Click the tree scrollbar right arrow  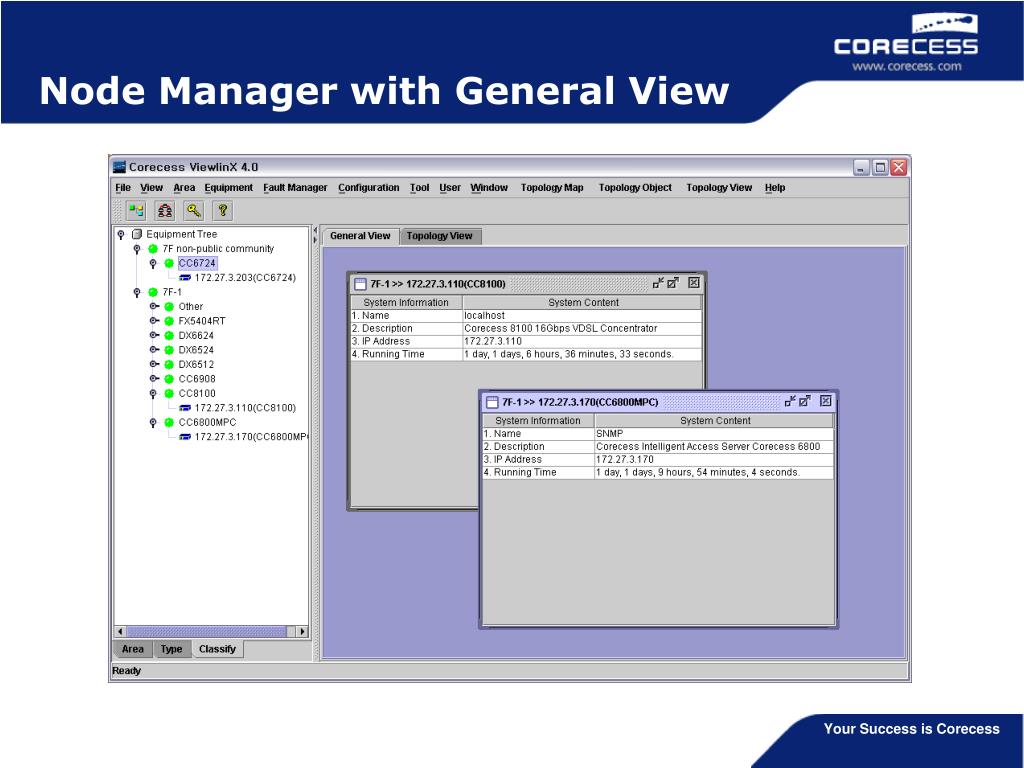302,632
